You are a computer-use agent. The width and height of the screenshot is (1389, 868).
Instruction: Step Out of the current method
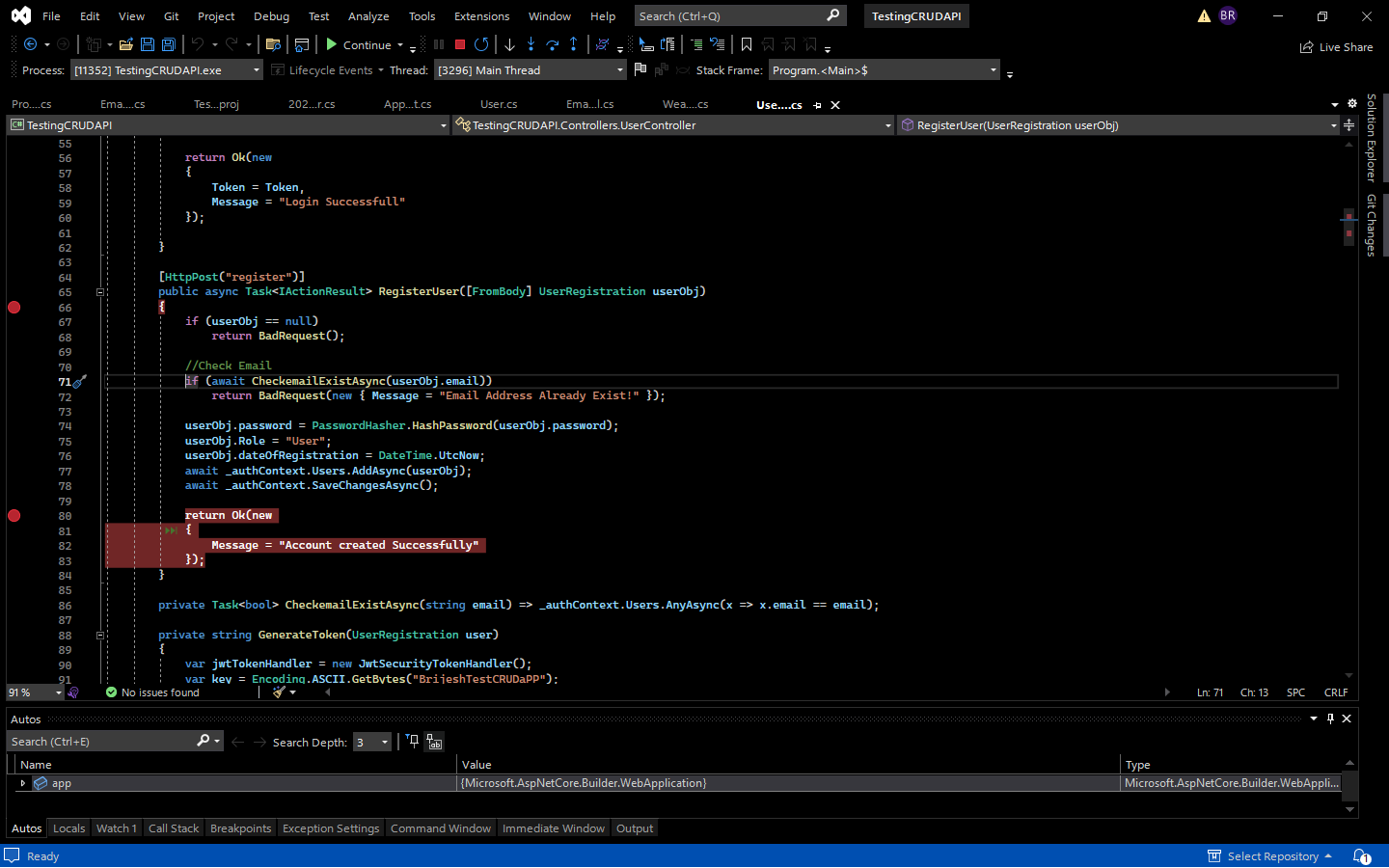point(573,44)
